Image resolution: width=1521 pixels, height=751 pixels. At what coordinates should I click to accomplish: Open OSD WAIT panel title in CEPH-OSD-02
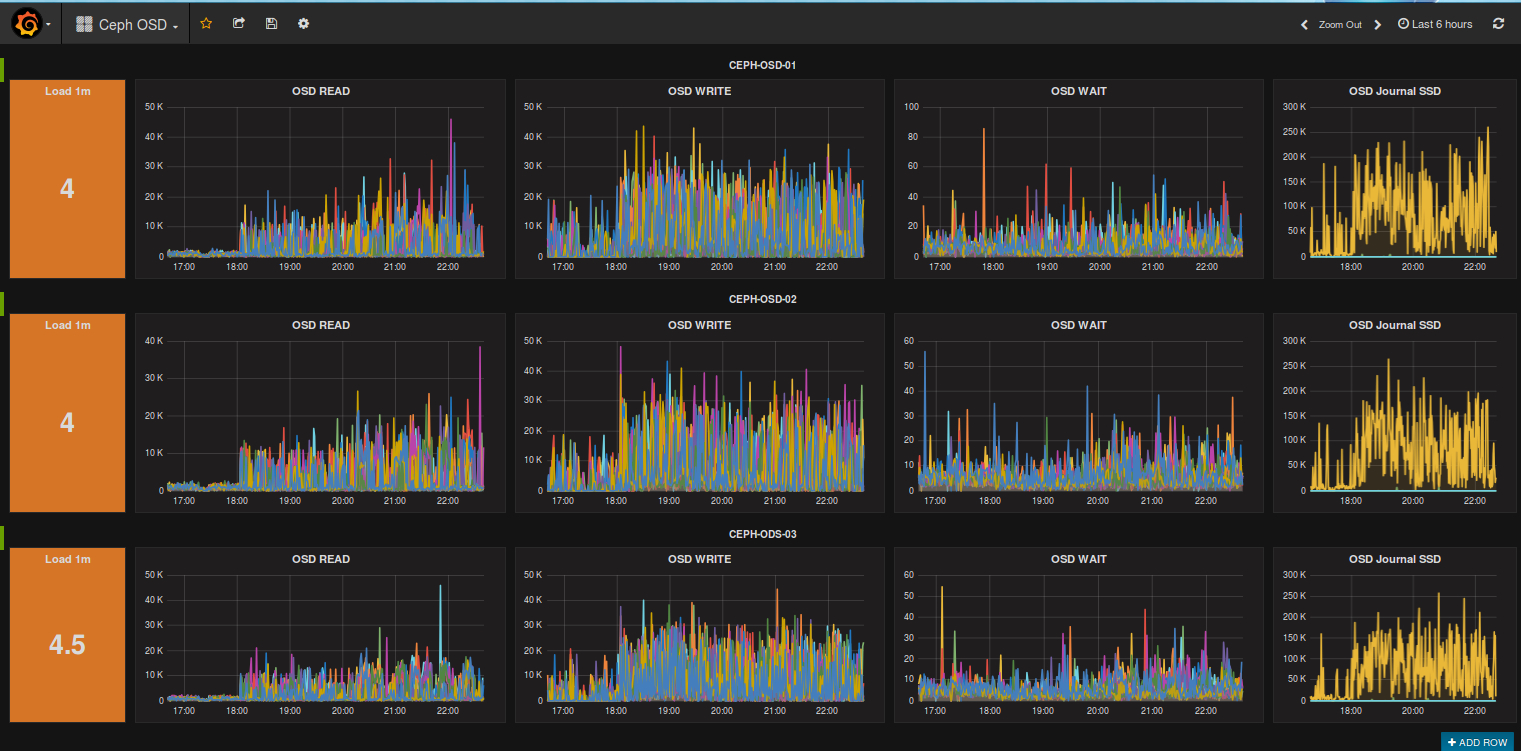pyautogui.click(x=1078, y=325)
